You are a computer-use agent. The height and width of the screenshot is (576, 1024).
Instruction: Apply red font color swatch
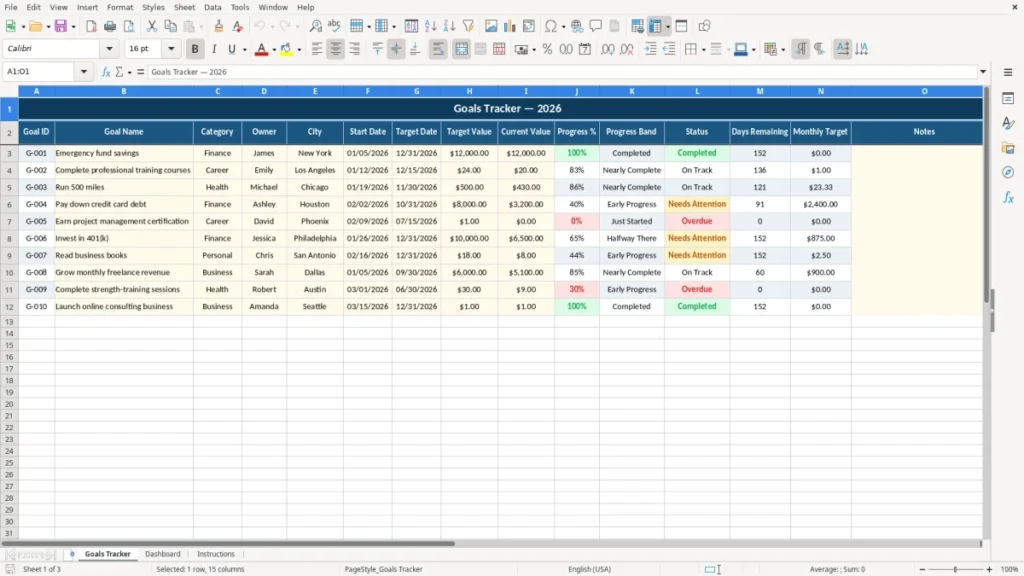point(261,49)
